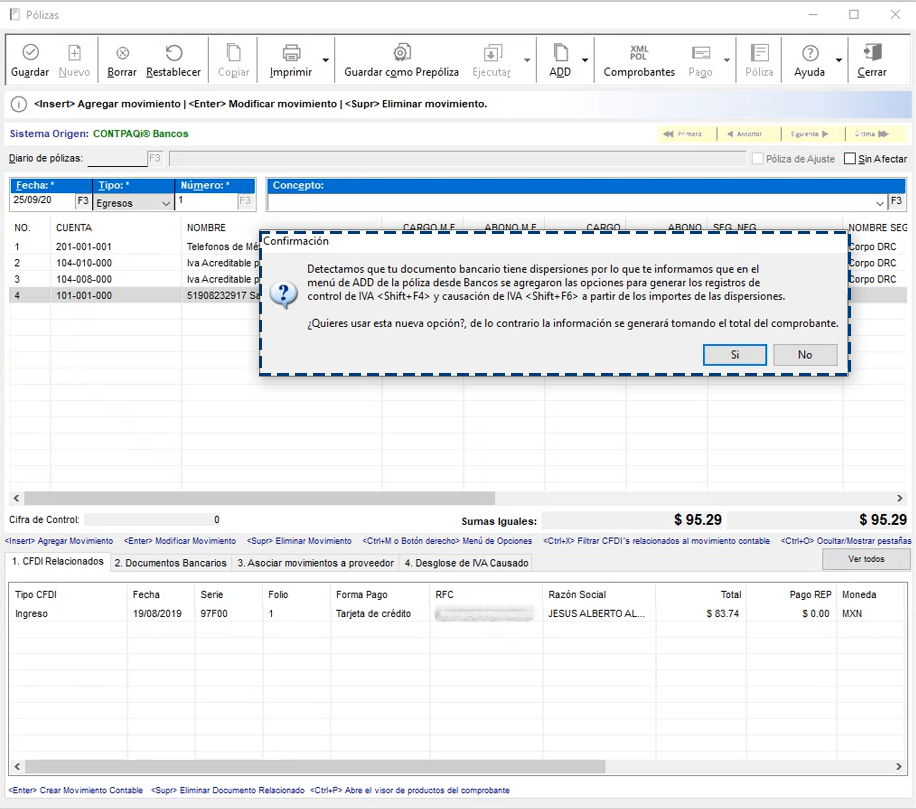The image size is (916, 809).
Task: Click the Ver todos button
Action: [x=866, y=560]
